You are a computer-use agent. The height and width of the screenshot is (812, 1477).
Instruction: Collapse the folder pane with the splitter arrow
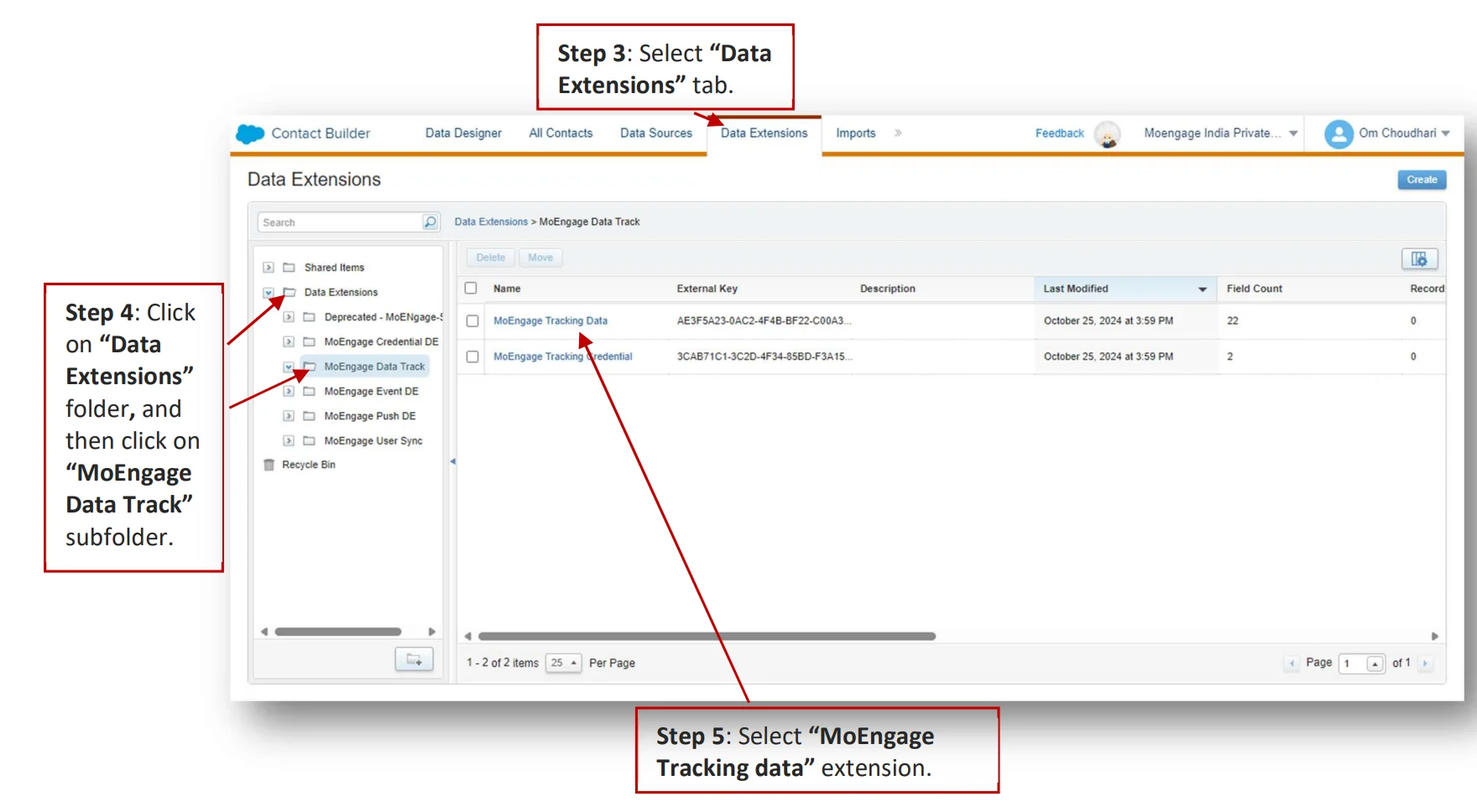(x=452, y=461)
